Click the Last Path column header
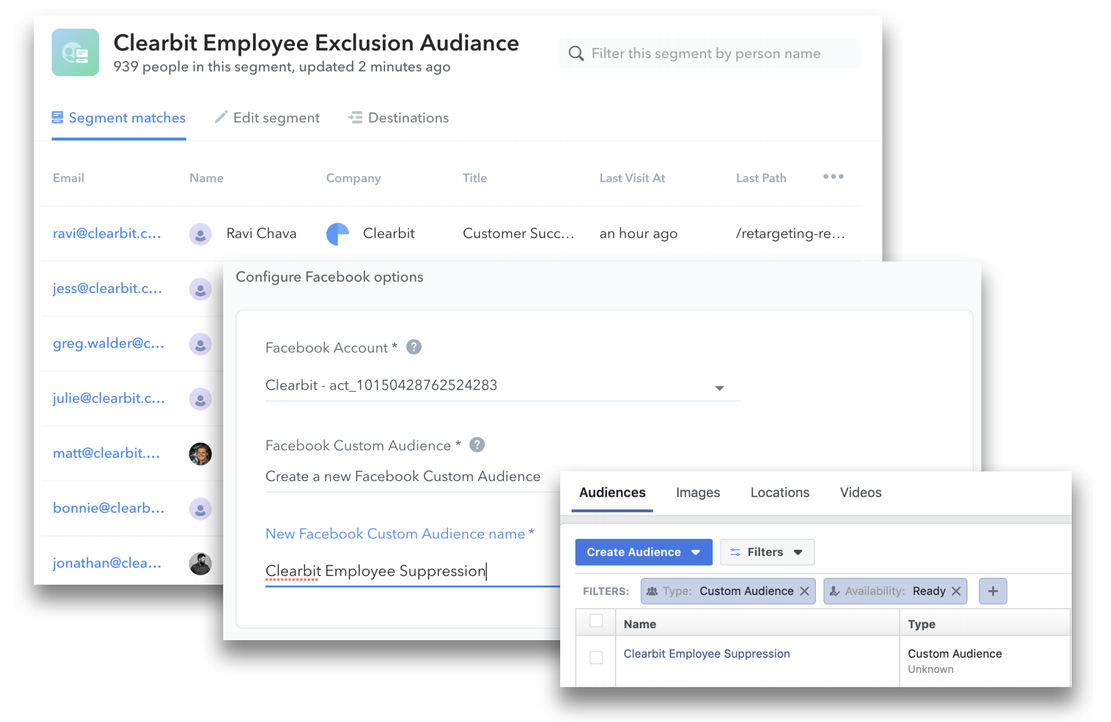 tap(761, 178)
